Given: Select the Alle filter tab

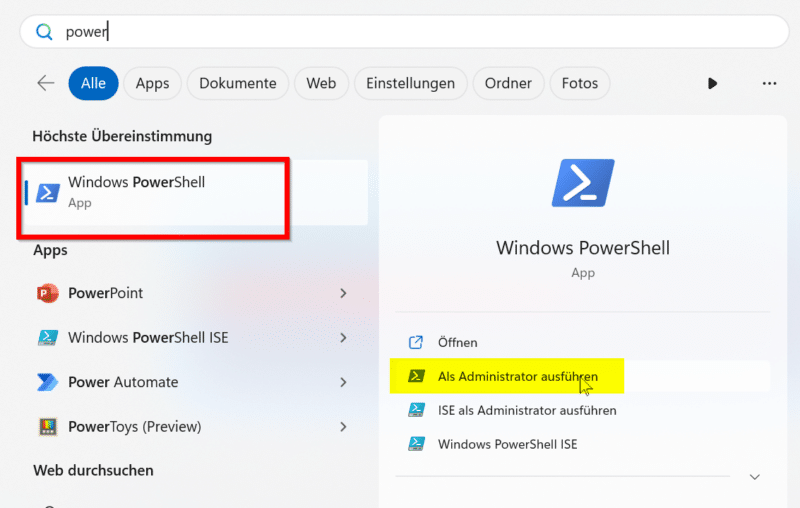Looking at the screenshot, I should [93, 83].
